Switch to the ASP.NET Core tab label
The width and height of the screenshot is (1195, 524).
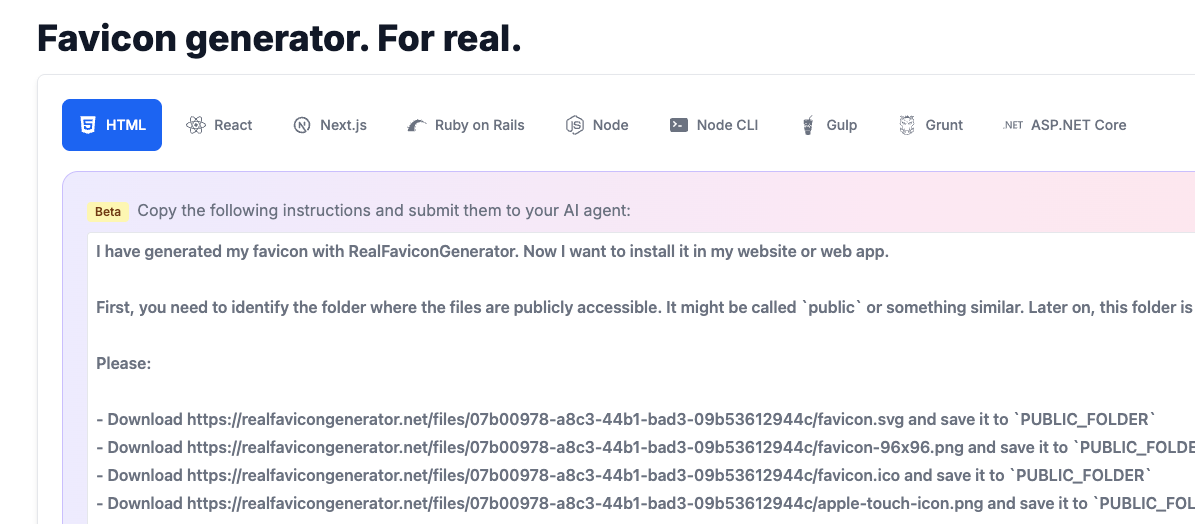[x=1078, y=125]
